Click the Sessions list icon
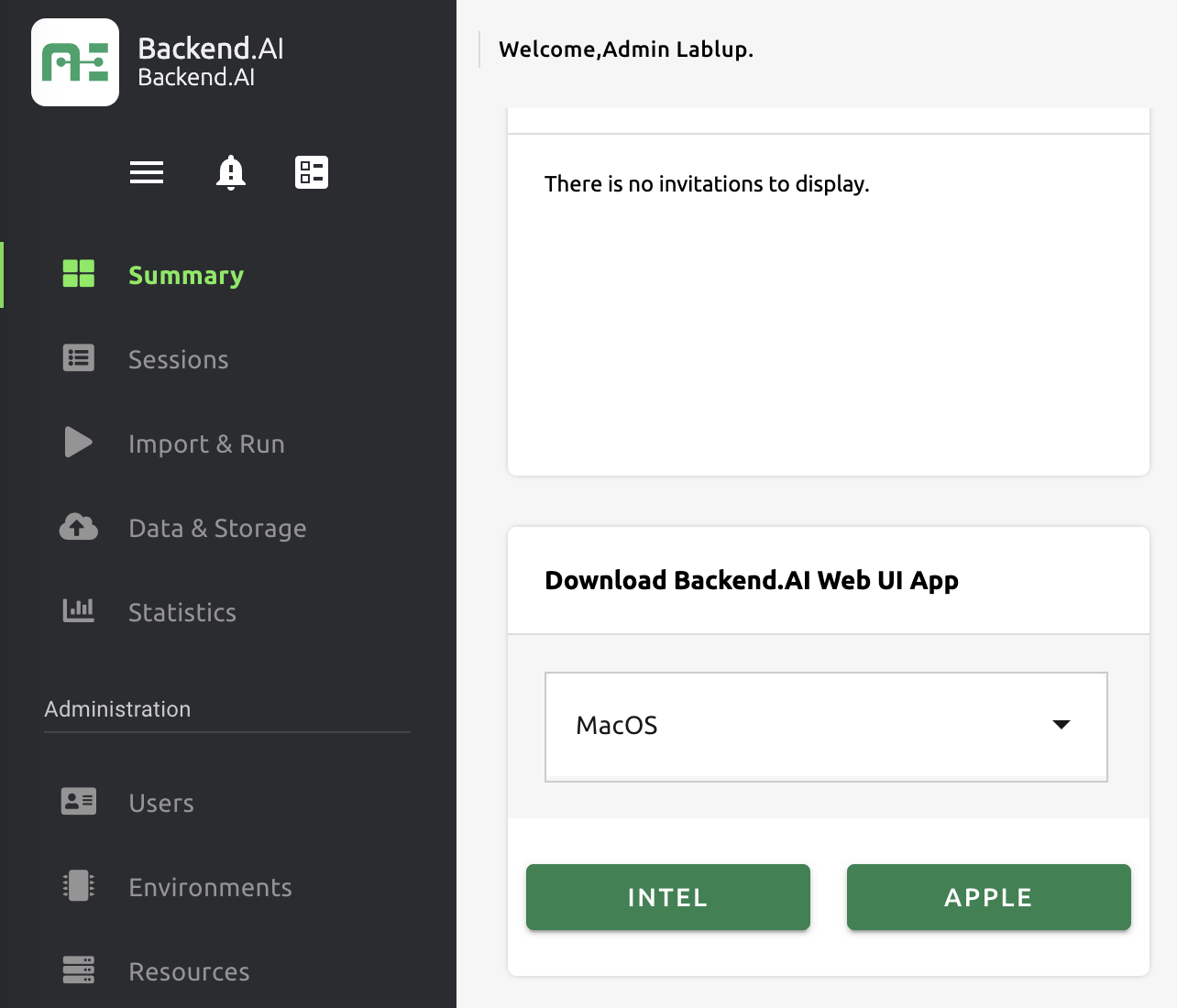This screenshot has width=1177, height=1008. coord(79,358)
